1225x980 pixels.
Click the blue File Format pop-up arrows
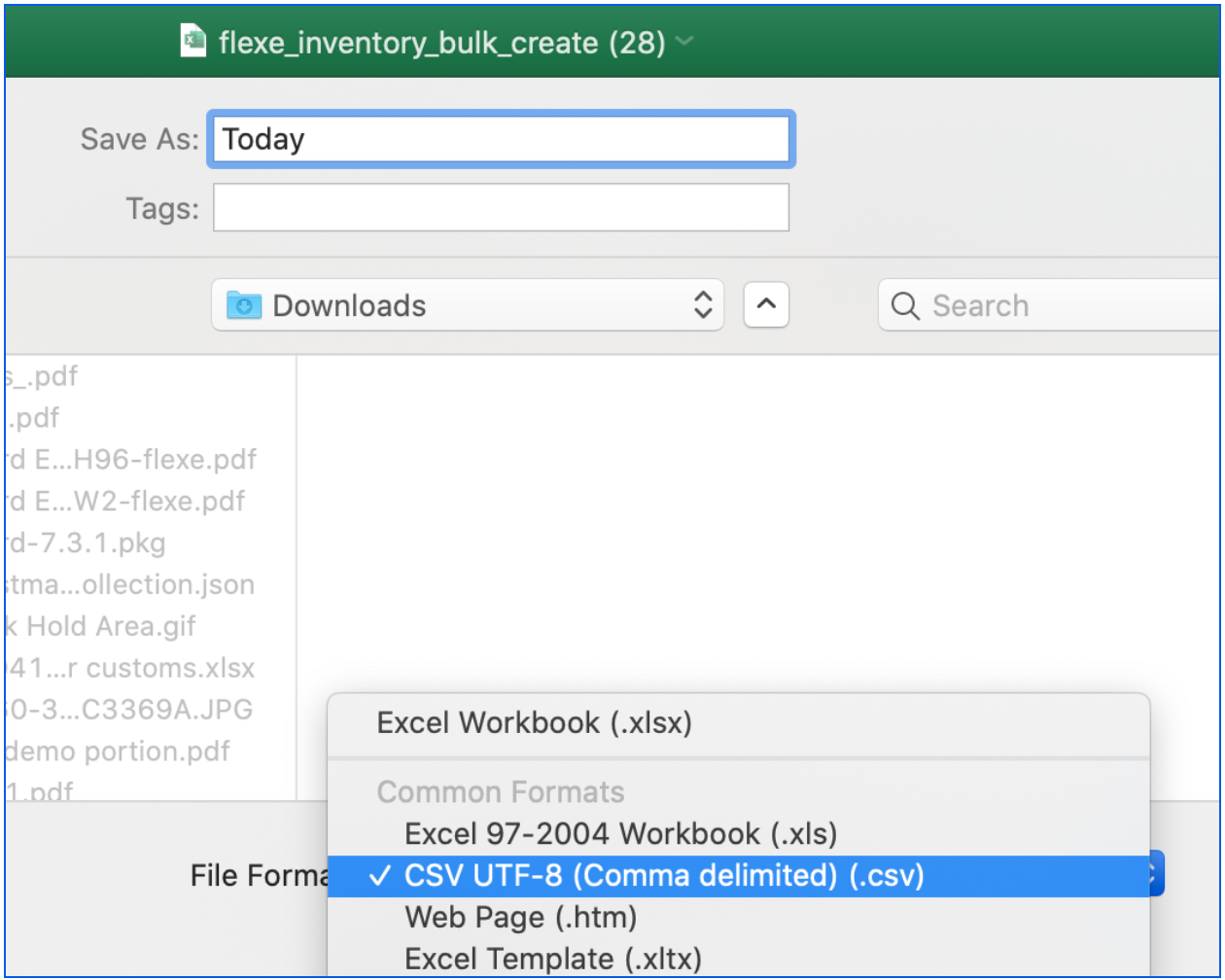click(x=1154, y=874)
